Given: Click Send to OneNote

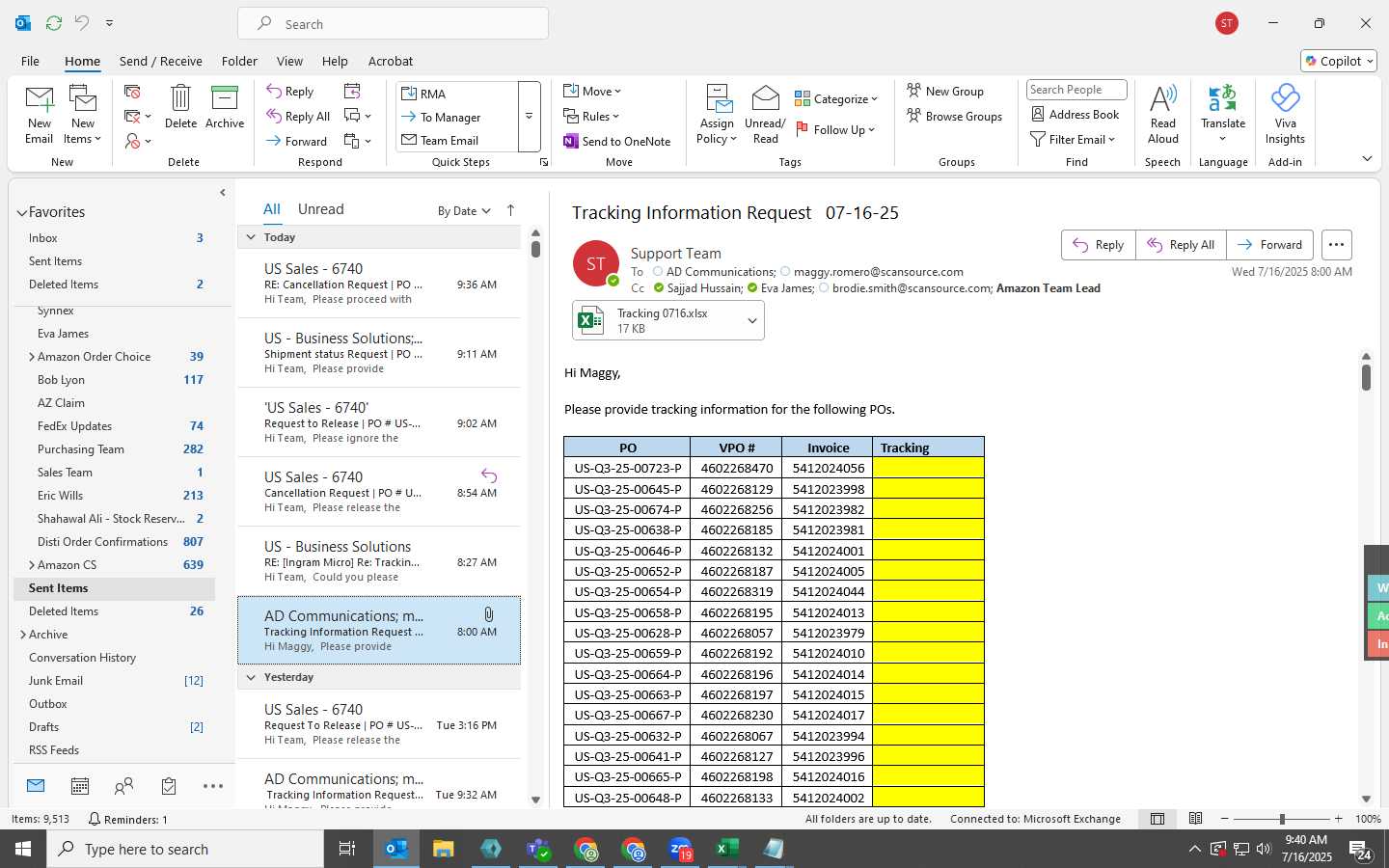Looking at the screenshot, I should pos(617,141).
